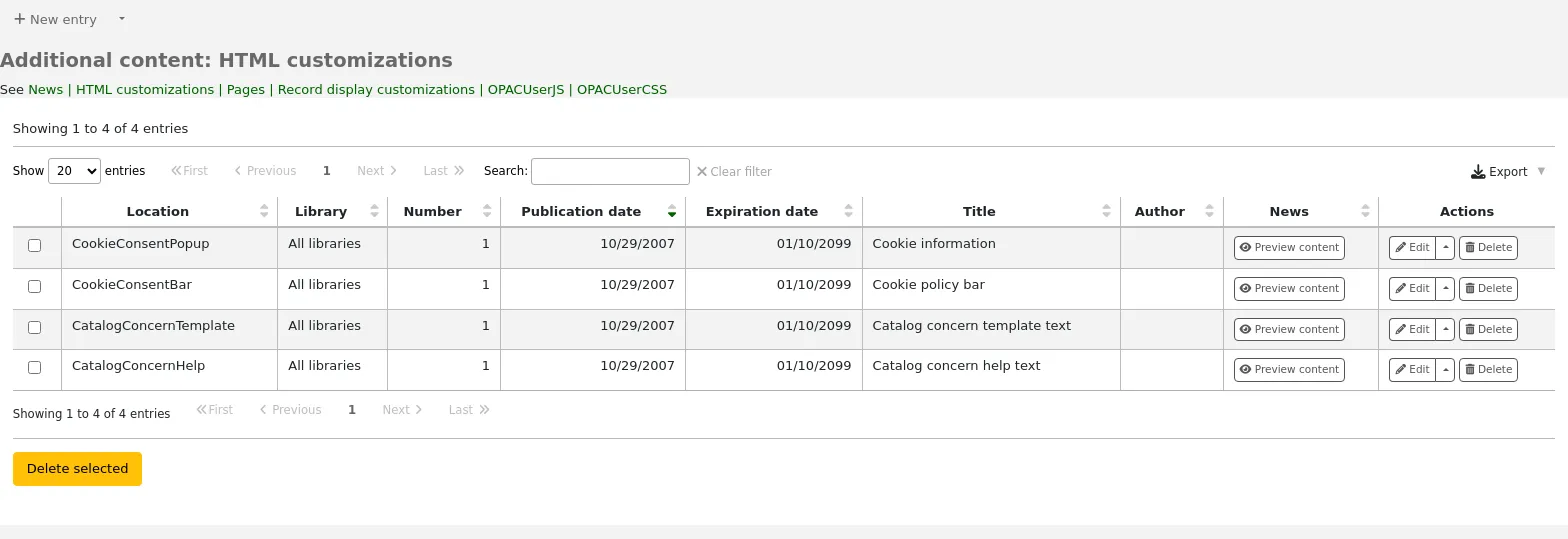The height and width of the screenshot is (539, 1568).
Task: Click Last in the top pagination
Action: click(x=444, y=171)
